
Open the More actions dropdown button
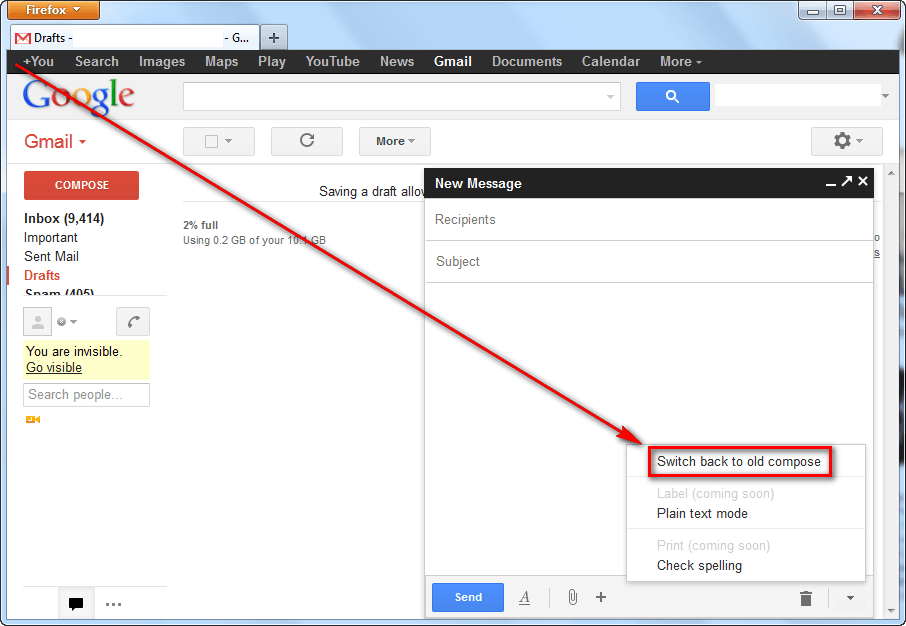pyautogui.click(x=395, y=141)
